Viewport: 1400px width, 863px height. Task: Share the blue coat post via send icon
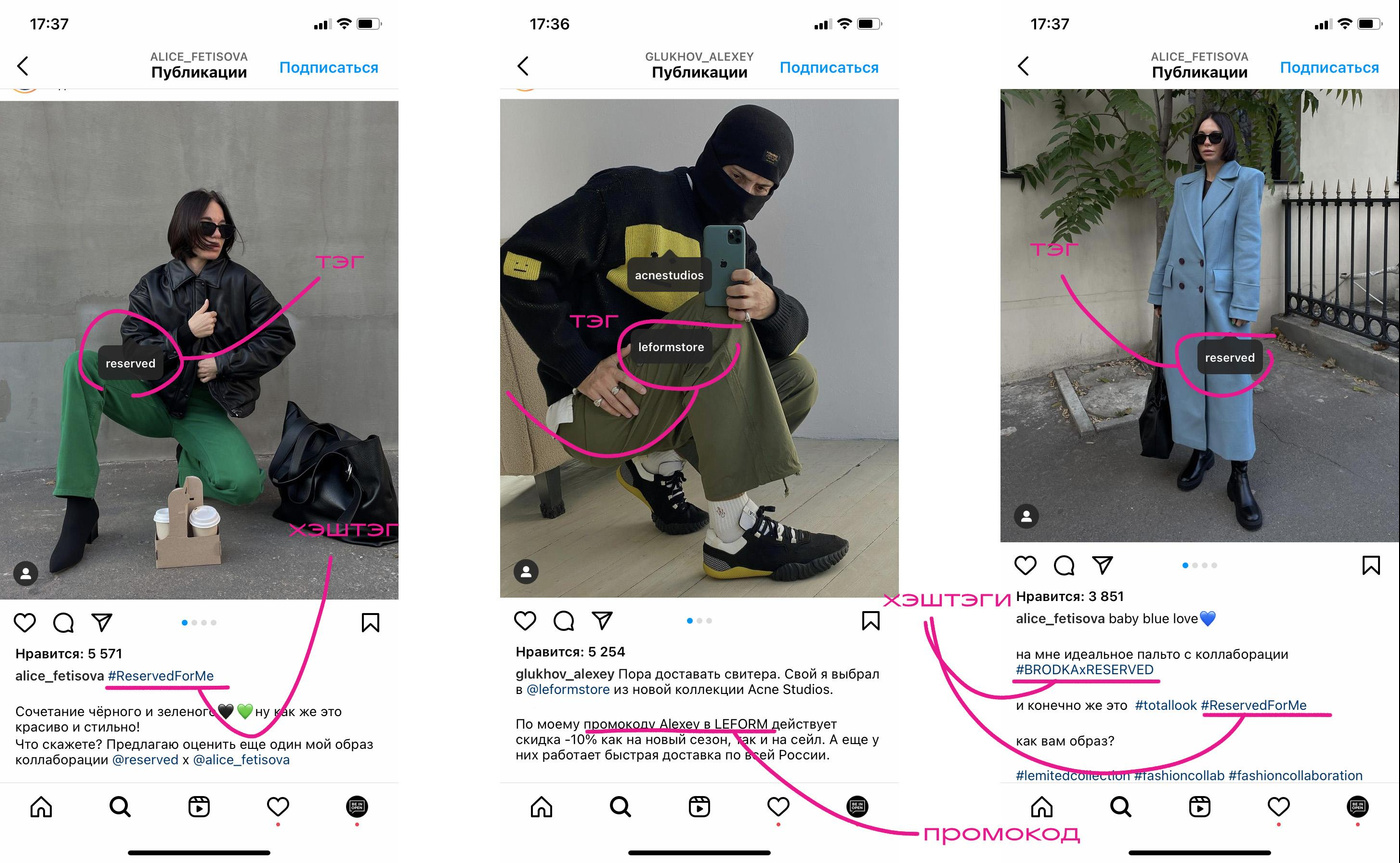coord(1102,565)
